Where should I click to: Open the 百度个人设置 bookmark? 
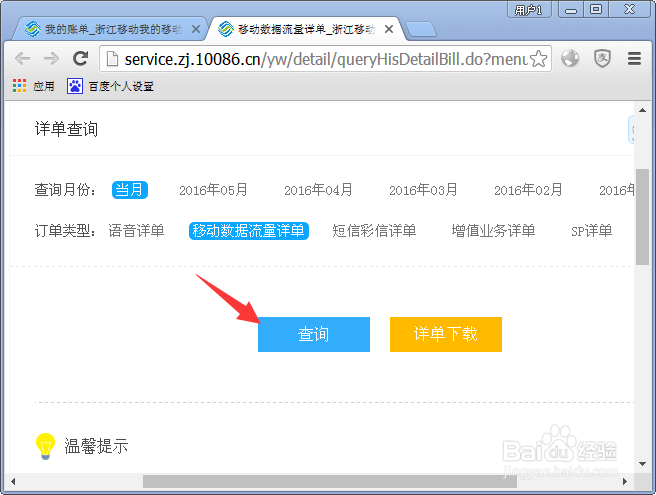(110, 86)
